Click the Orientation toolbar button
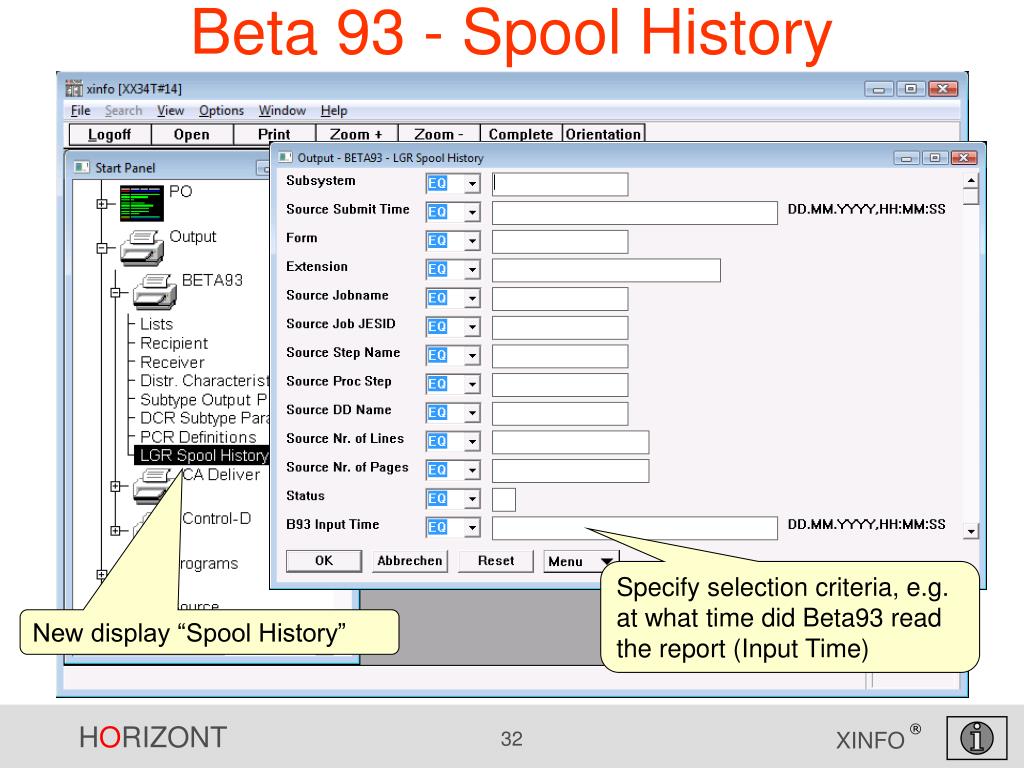1024x768 pixels. tap(603, 135)
